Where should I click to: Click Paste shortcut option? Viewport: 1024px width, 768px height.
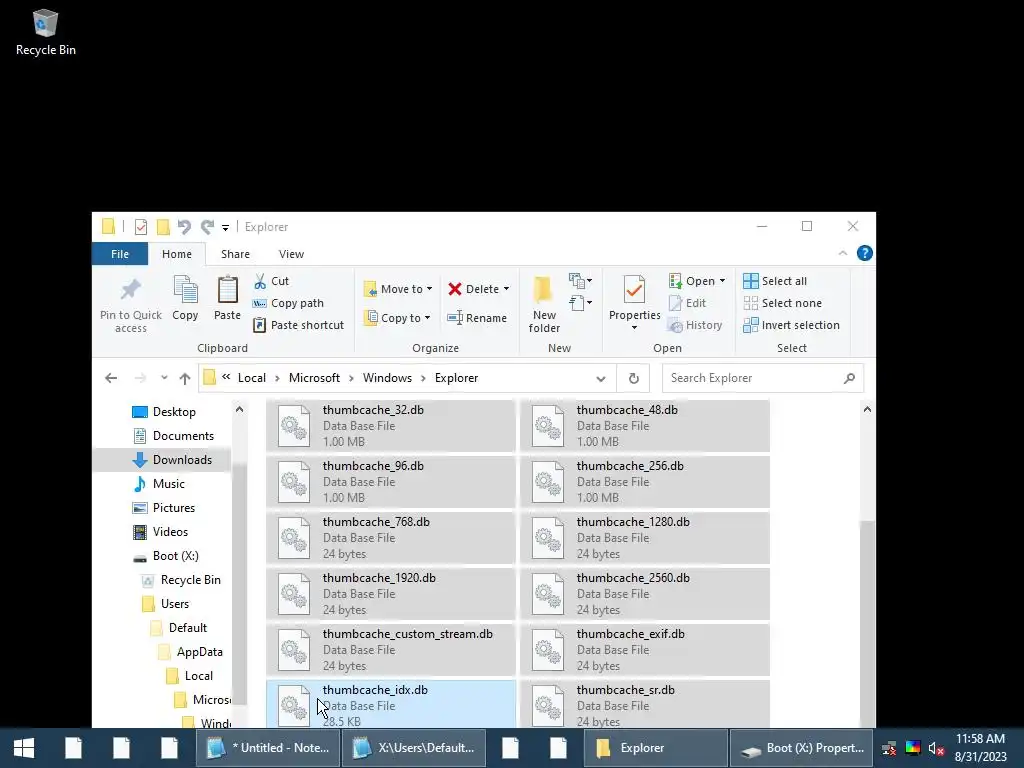click(298, 325)
